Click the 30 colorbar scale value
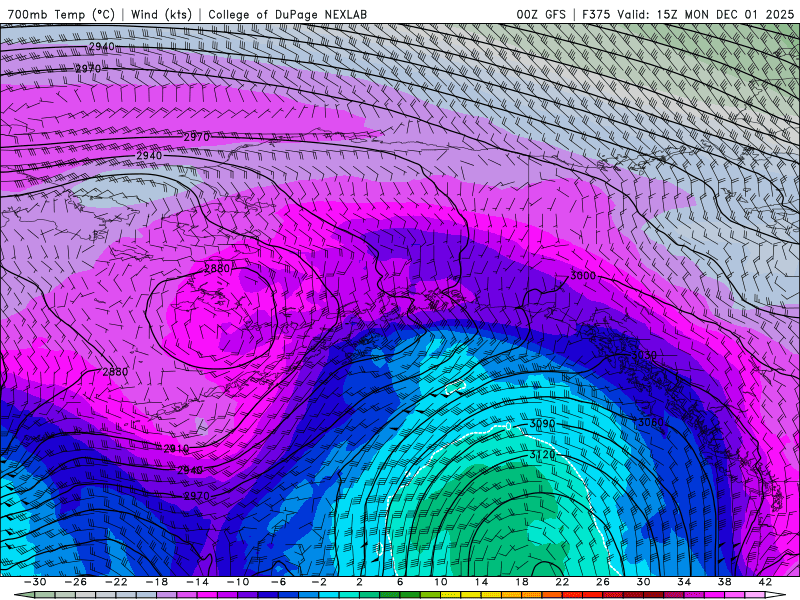The width and height of the screenshot is (800, 600). tap(643, 582)
